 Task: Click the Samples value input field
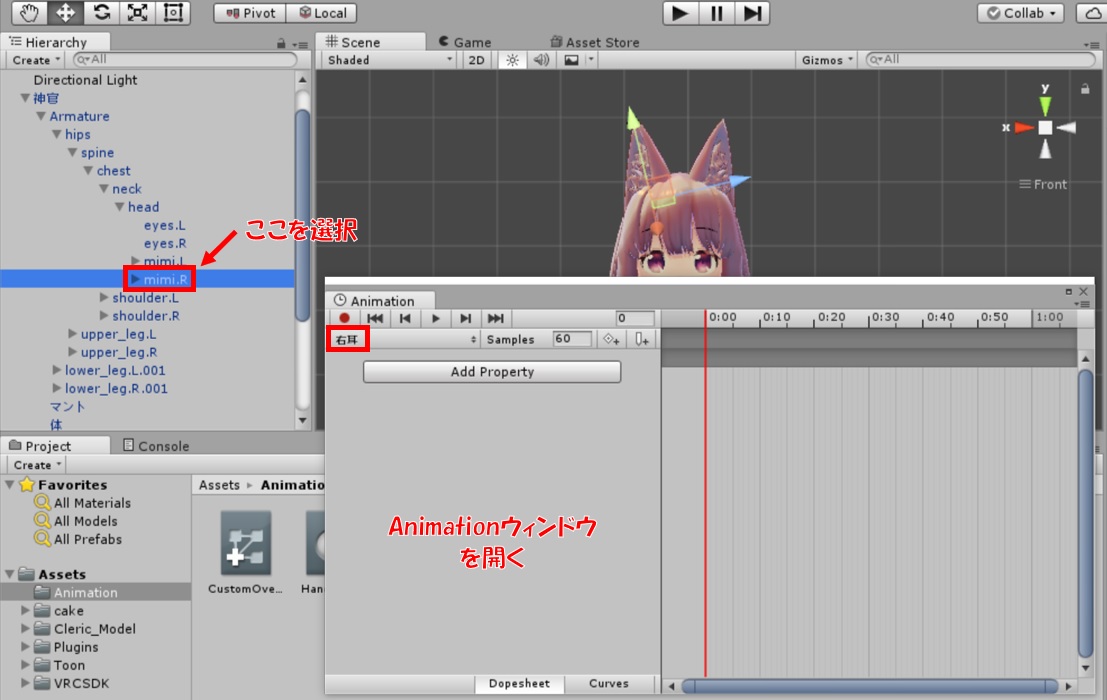(x=570, y=339)
